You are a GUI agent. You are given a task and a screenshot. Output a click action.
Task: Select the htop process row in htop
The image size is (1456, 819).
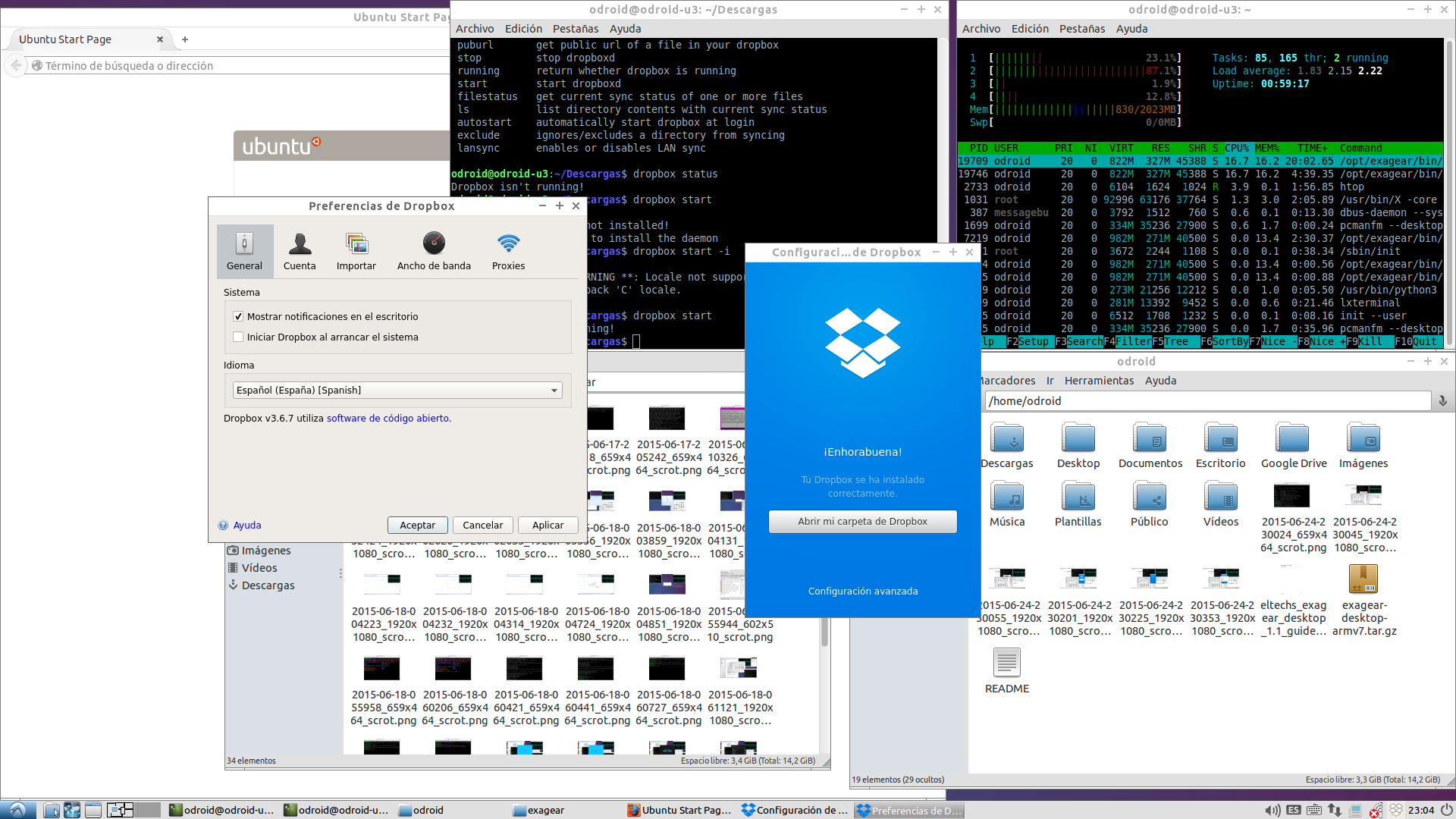click(x=1200, y=187)
